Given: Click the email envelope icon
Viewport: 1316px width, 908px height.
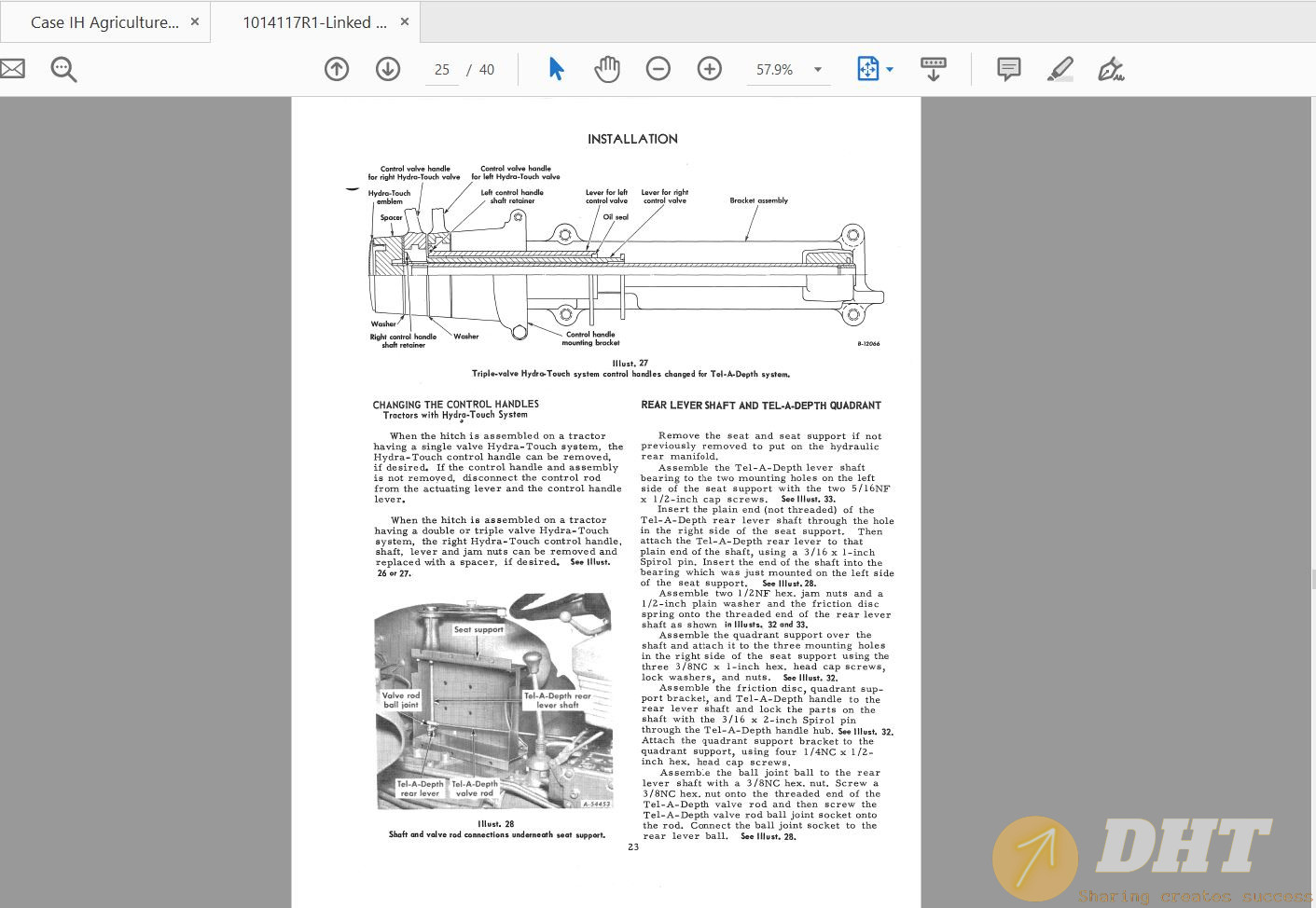Looking at the screenshot, I should [11, 69].
